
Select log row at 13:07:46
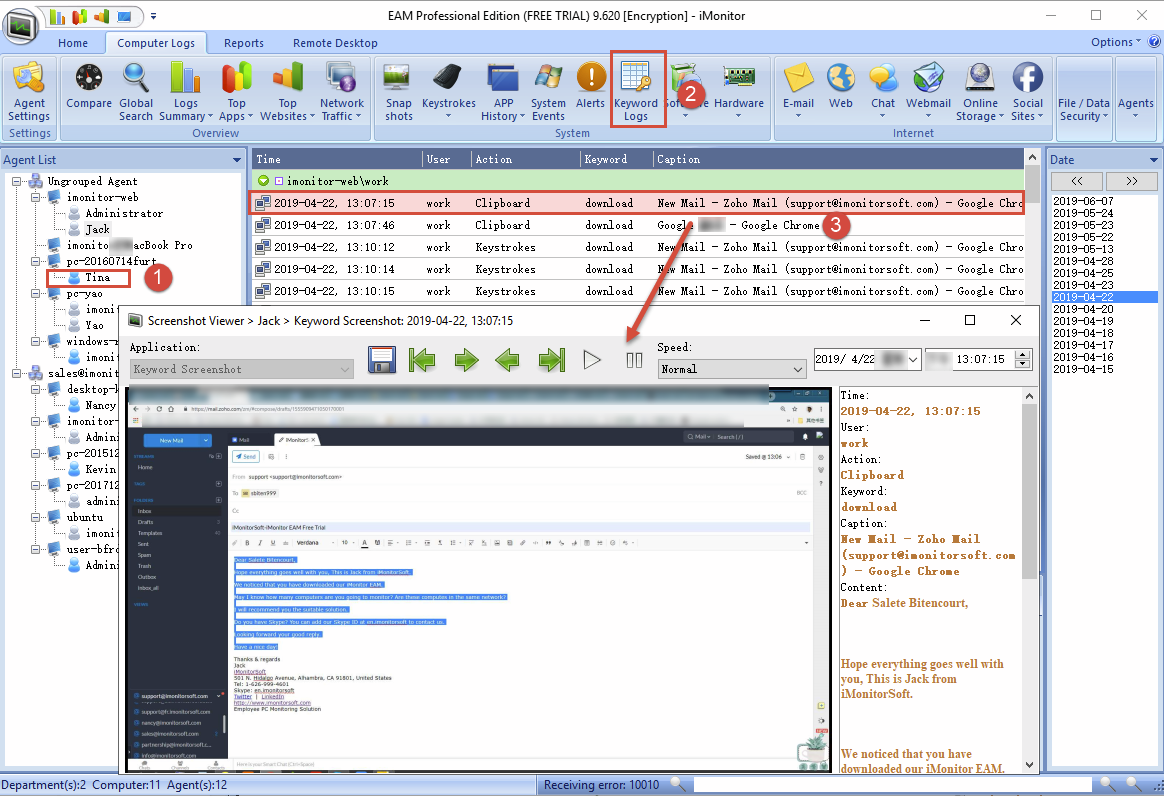pos(638,225)
